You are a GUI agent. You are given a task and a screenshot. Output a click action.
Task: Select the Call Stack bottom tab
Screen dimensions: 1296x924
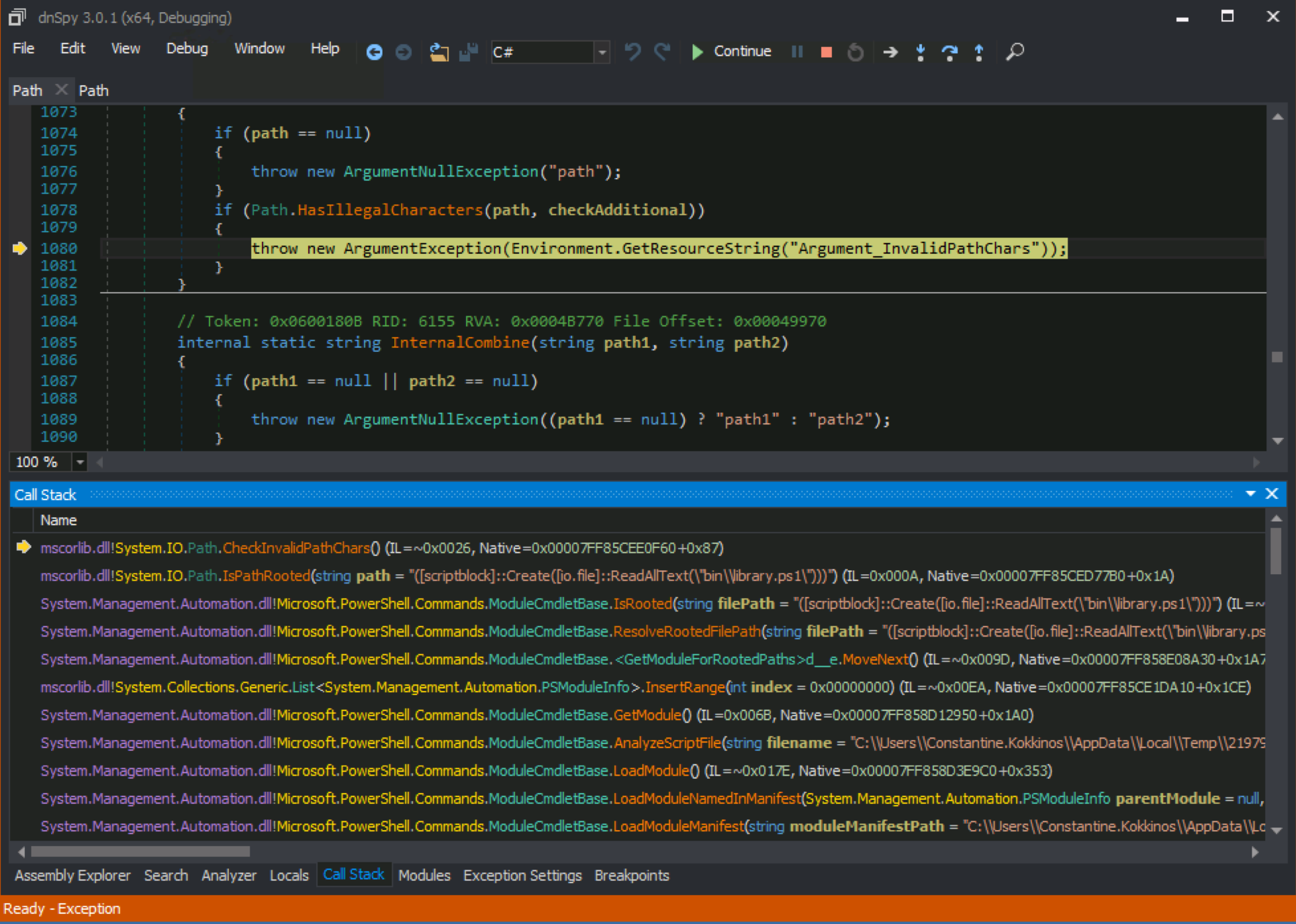(x=354, y=874)
